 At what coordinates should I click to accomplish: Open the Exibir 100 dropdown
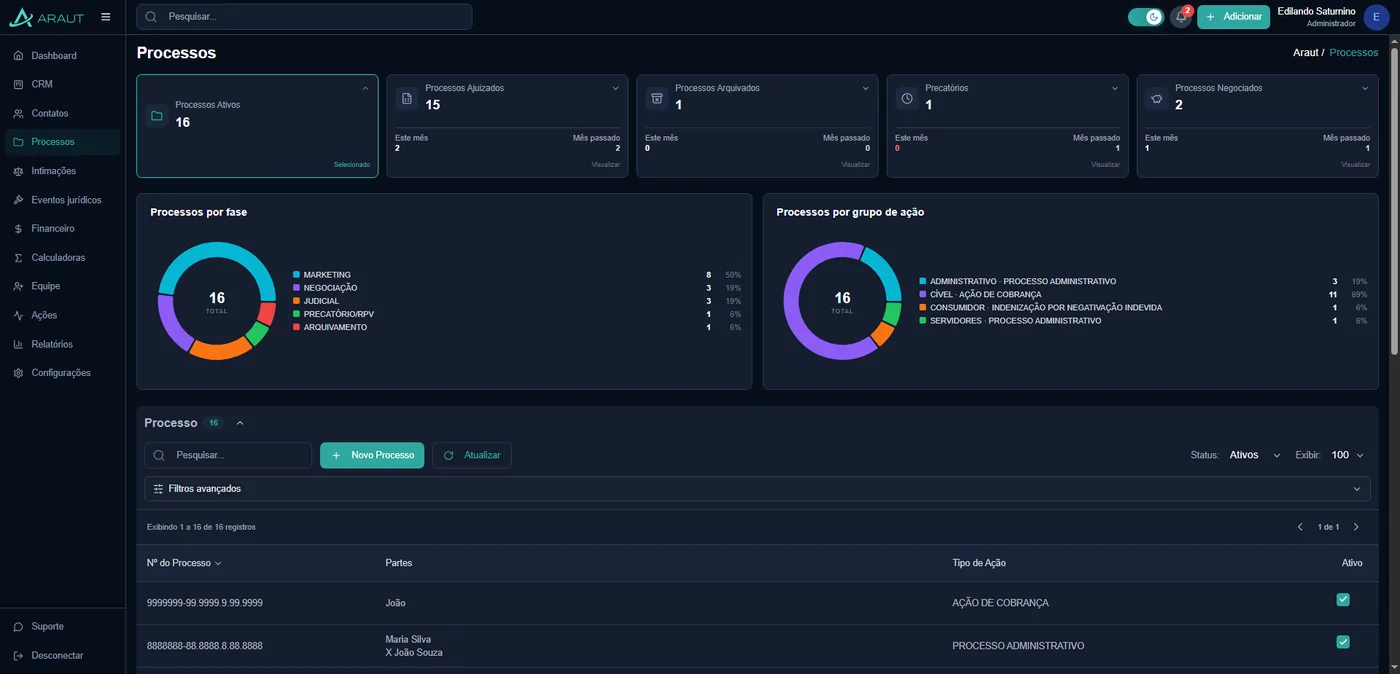tap(1349, 455)
